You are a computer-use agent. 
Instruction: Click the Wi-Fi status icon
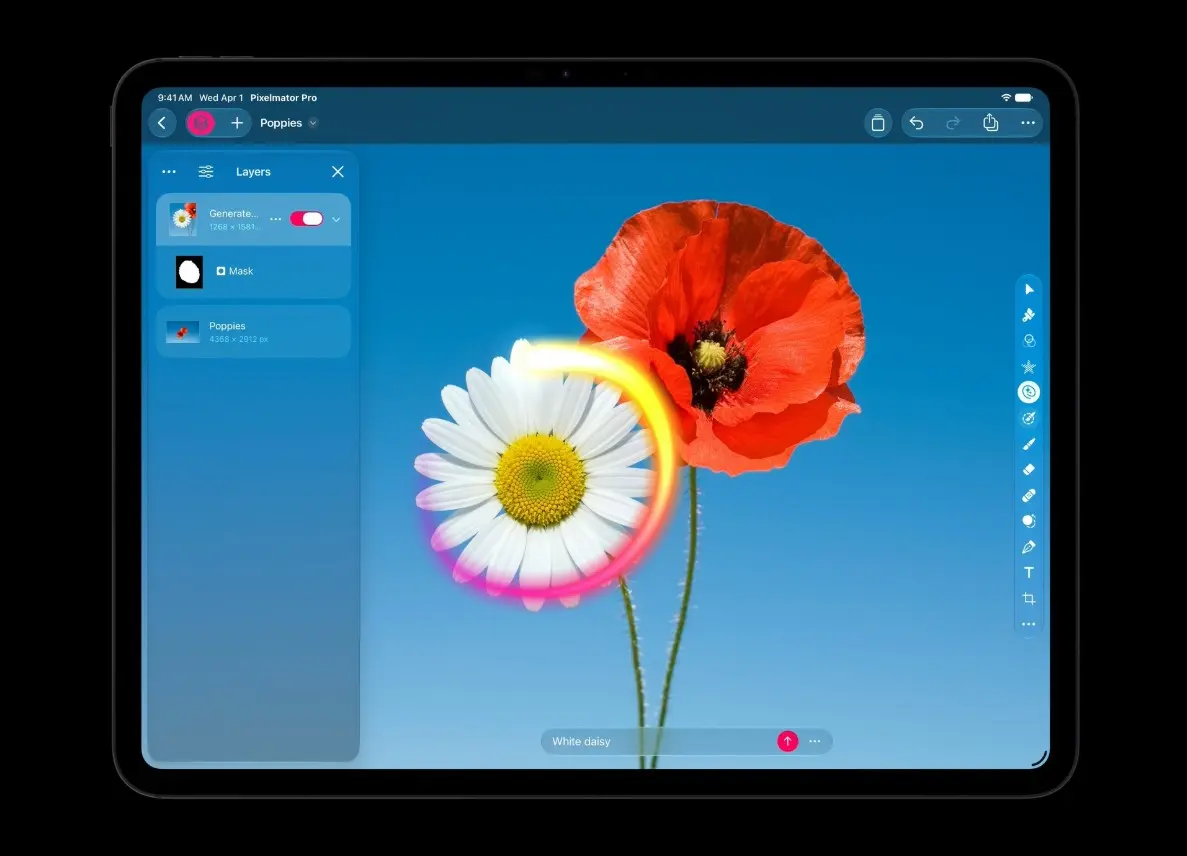(x=1006, y=98)
